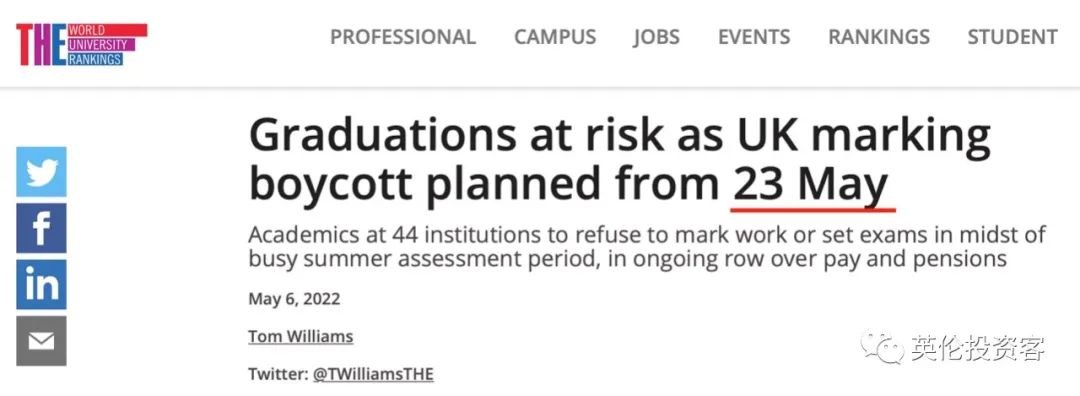Open the PROFESSIONAL nav menu

403,37
